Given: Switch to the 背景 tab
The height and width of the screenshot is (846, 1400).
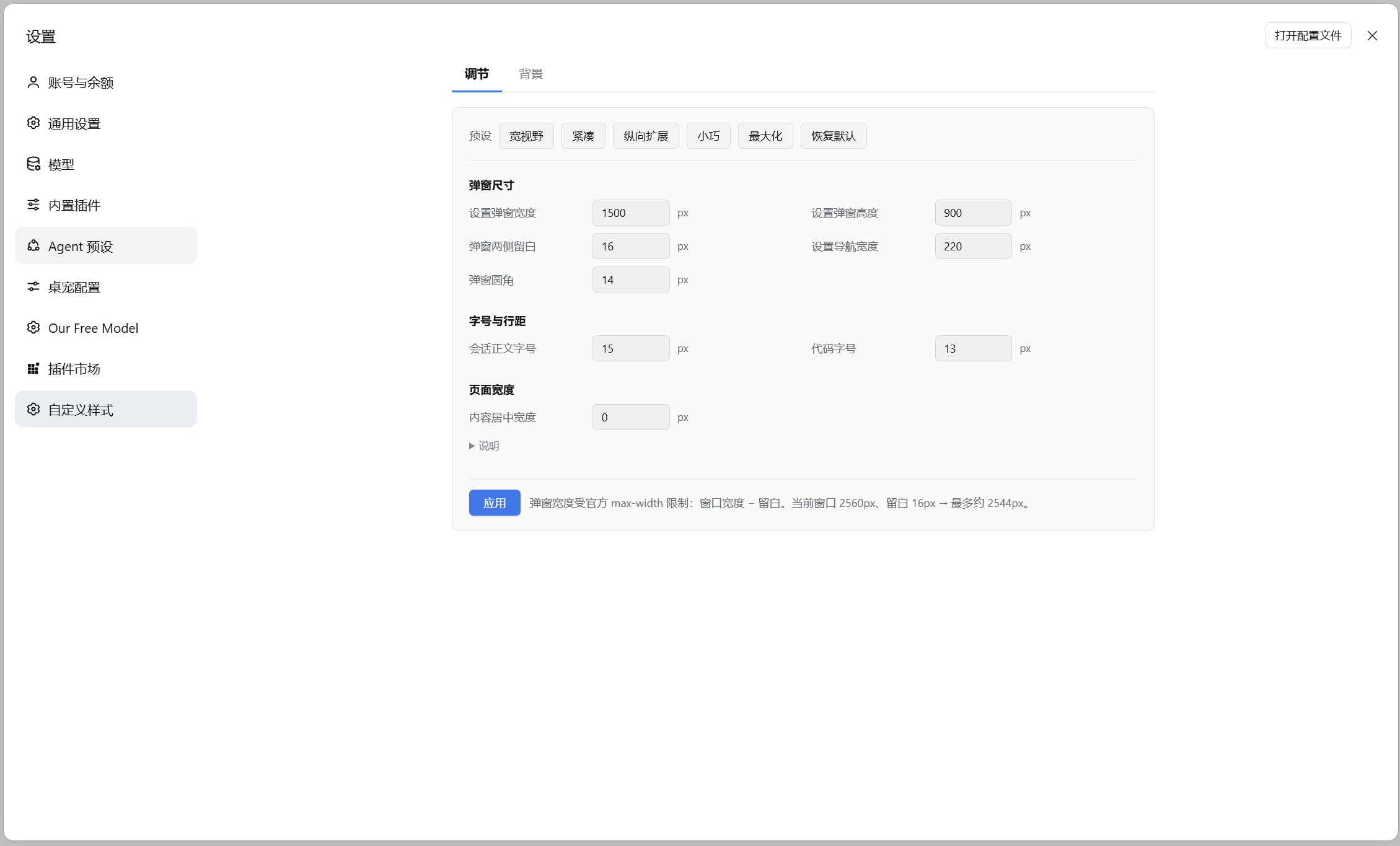Looking at the screenshot, I should click(531, 74).
